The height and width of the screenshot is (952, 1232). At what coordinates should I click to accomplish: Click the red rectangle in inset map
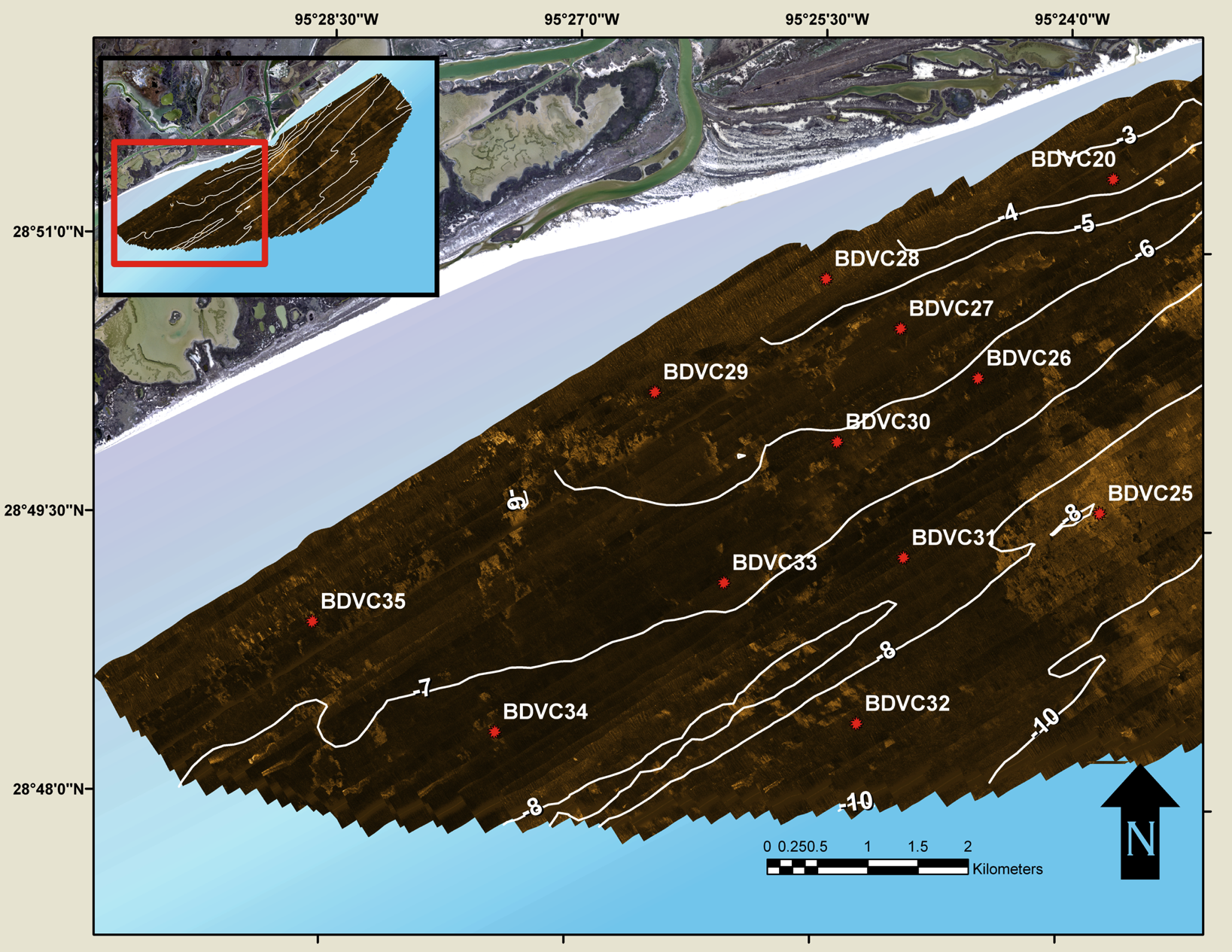tap(190, 202)
